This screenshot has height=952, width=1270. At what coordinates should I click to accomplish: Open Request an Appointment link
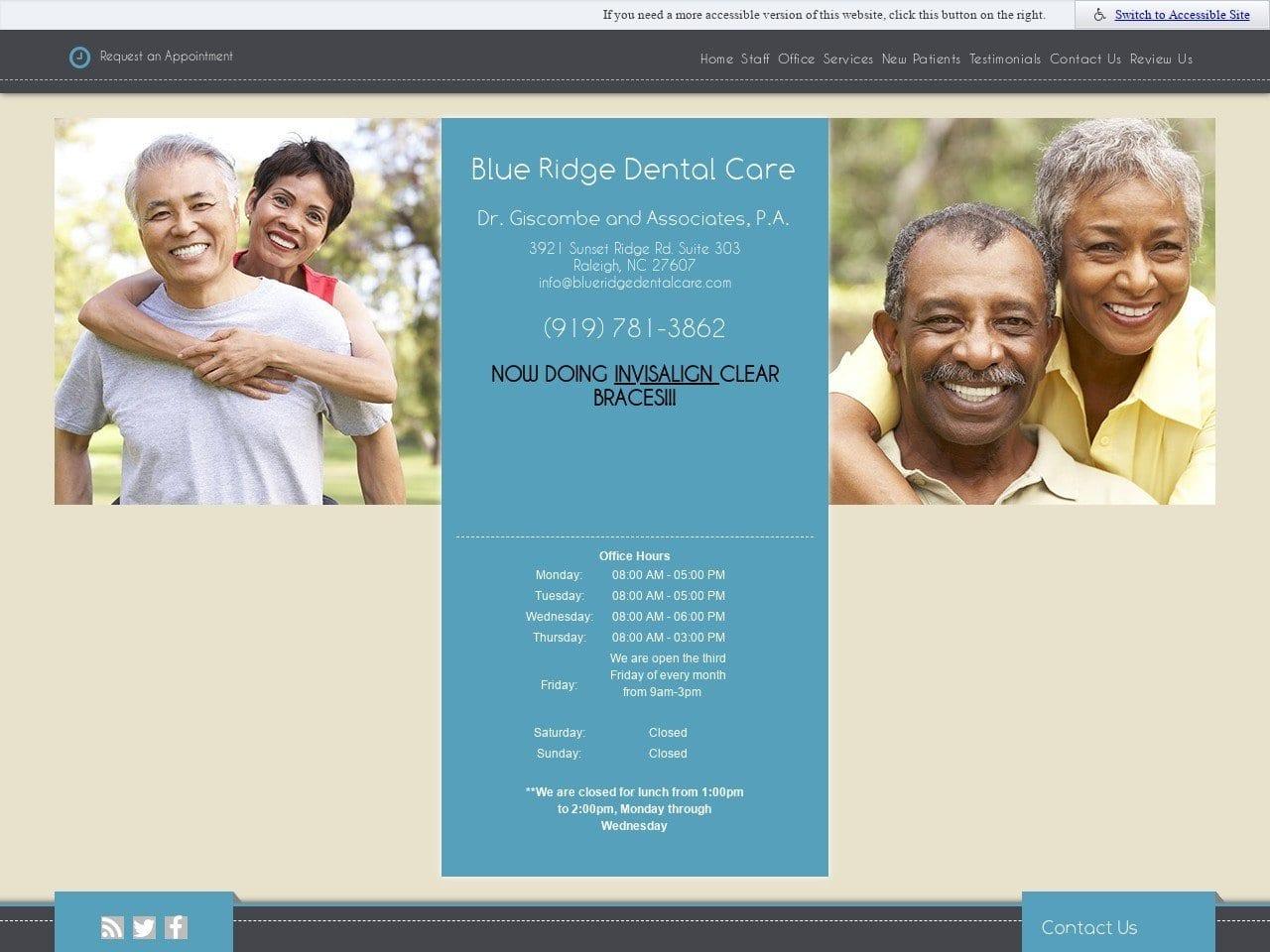pyautogui.click(x=167, y=57)
